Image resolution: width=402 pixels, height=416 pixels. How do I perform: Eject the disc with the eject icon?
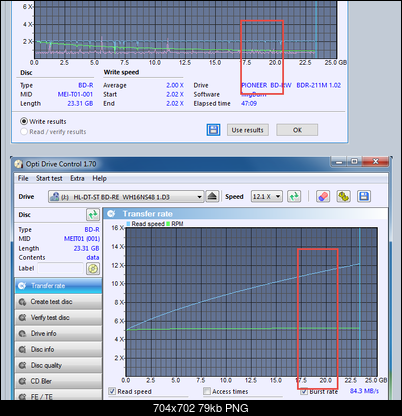(212, 196)
